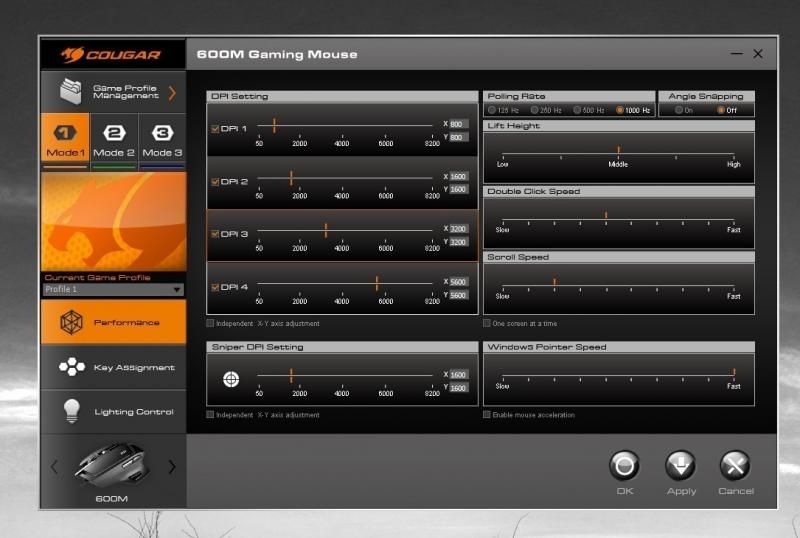Click the Cancel X icon
The image size is (800, 538).
point(735,465)
